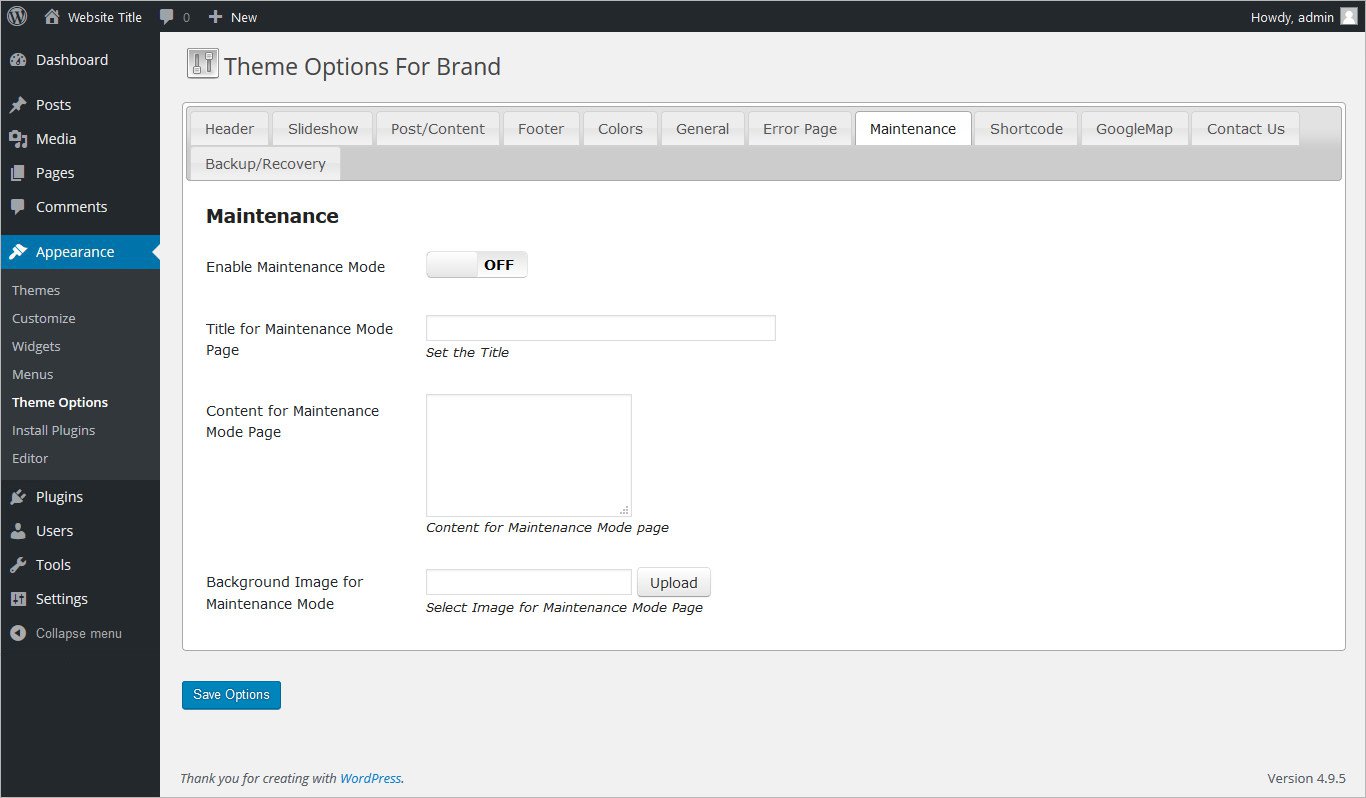Click the Posts pushpin icon
The width and height of the screenshot is (1366, 798).
(x=18, y=105)
